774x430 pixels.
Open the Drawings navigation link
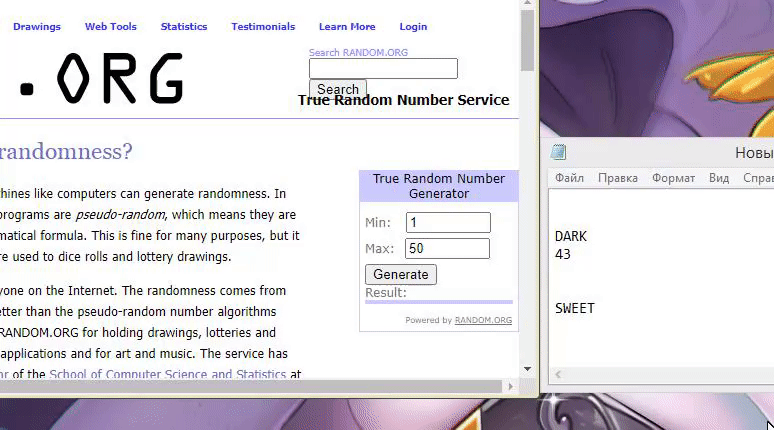click(37, 27)
